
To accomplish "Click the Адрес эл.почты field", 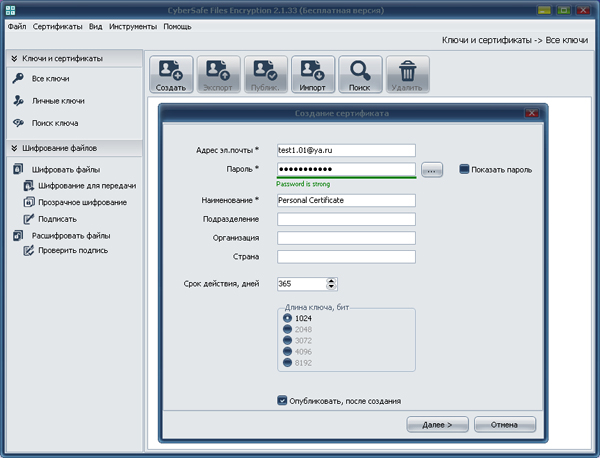I will (x=346, y=150).
